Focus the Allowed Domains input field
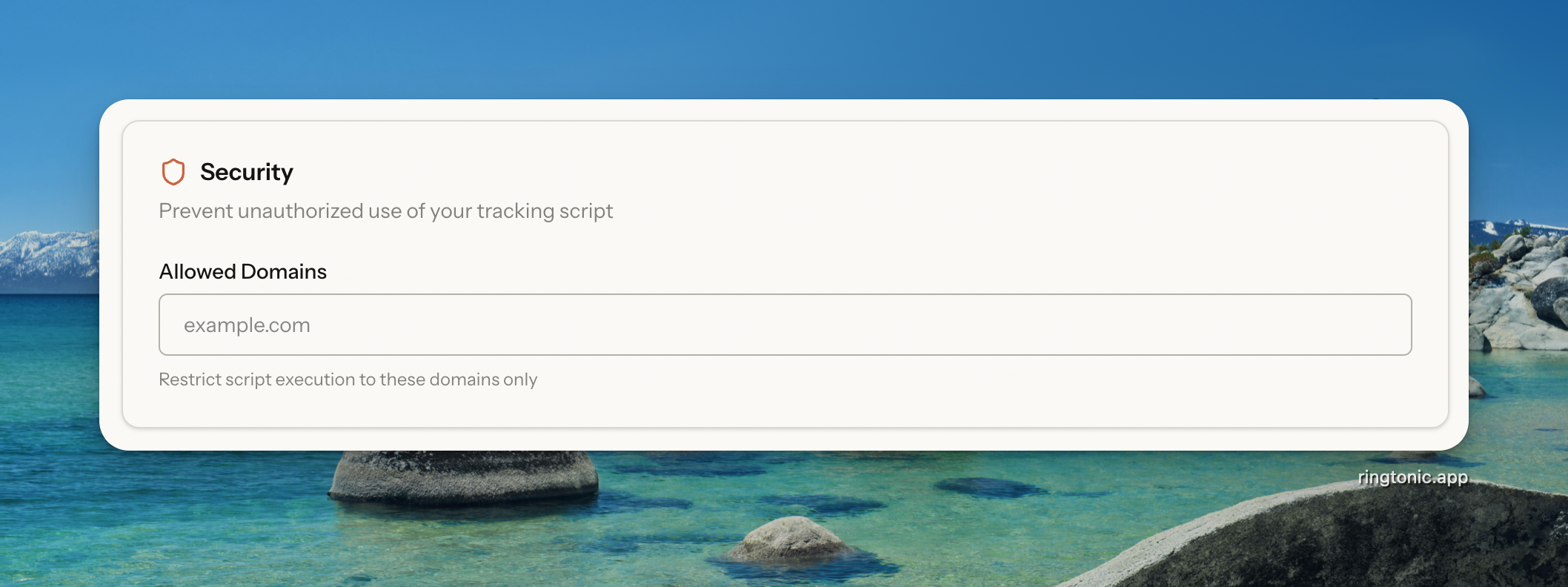This screenshot has height=587, width=1568. tap(784, 325)
